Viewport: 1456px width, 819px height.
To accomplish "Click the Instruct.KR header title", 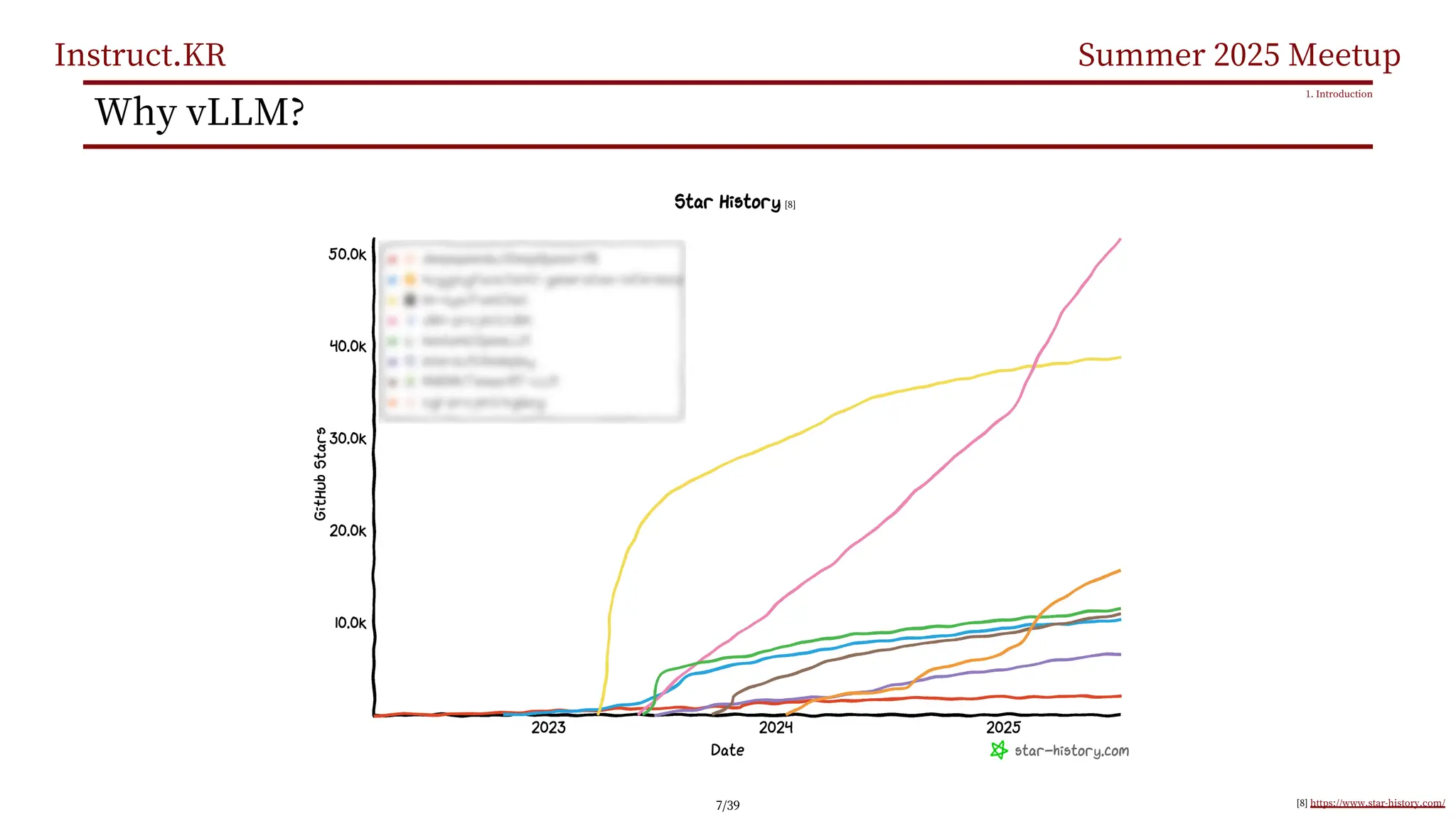I will (140, 55).
